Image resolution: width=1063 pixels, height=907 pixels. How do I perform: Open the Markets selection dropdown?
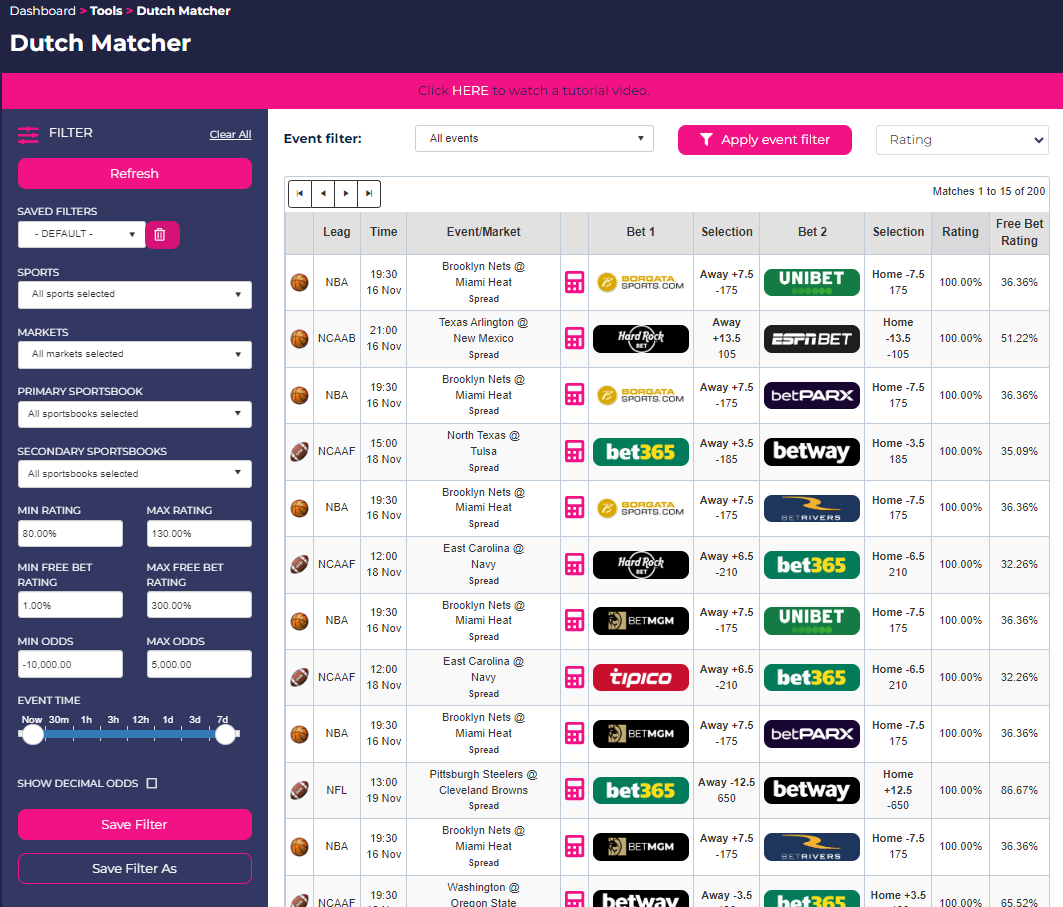135,355
